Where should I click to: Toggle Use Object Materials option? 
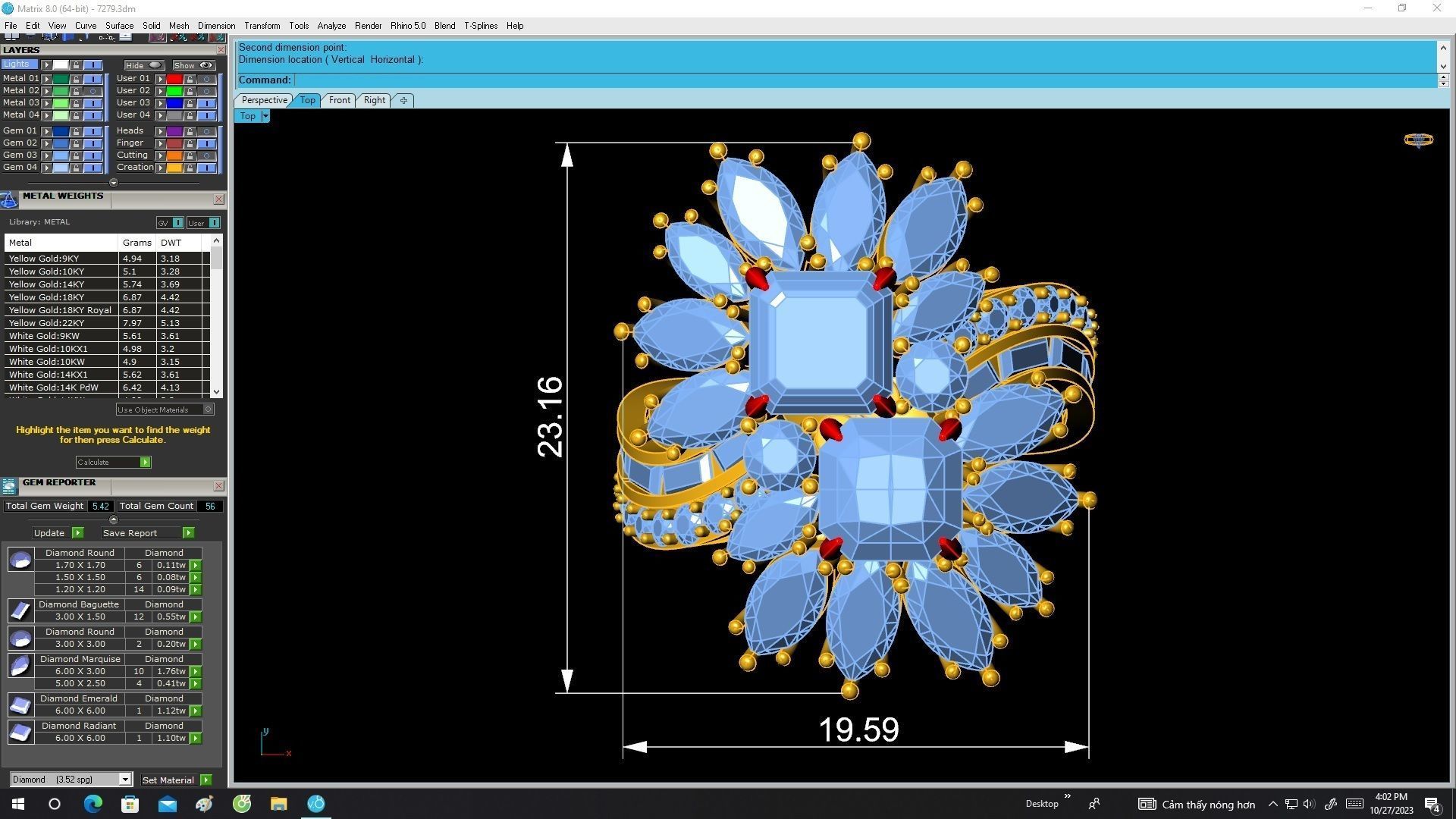click(165, 409)
